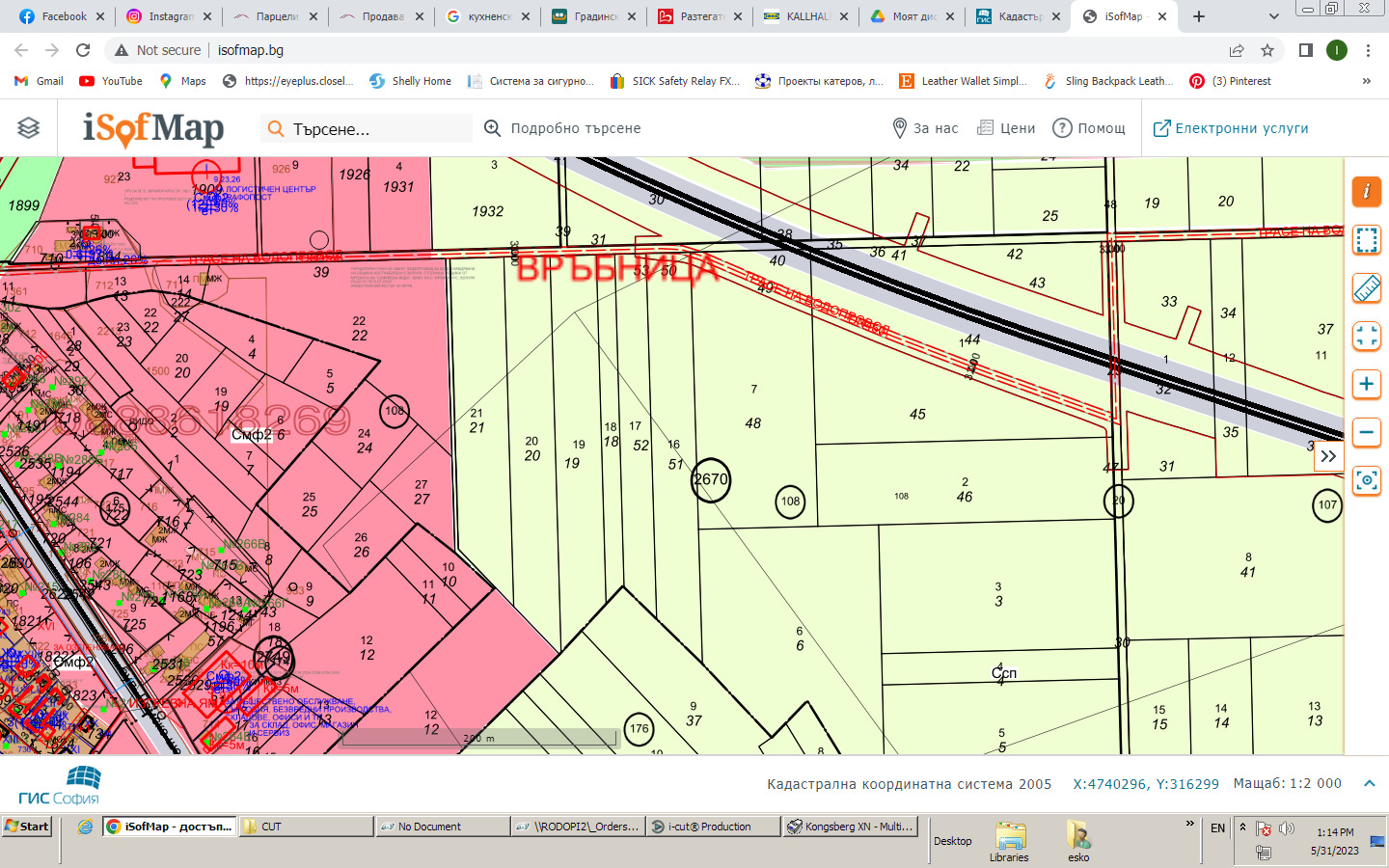The image size is (1389, 868).
Task: Choose the ruler measurement tool
Action: click(1366, 287)
